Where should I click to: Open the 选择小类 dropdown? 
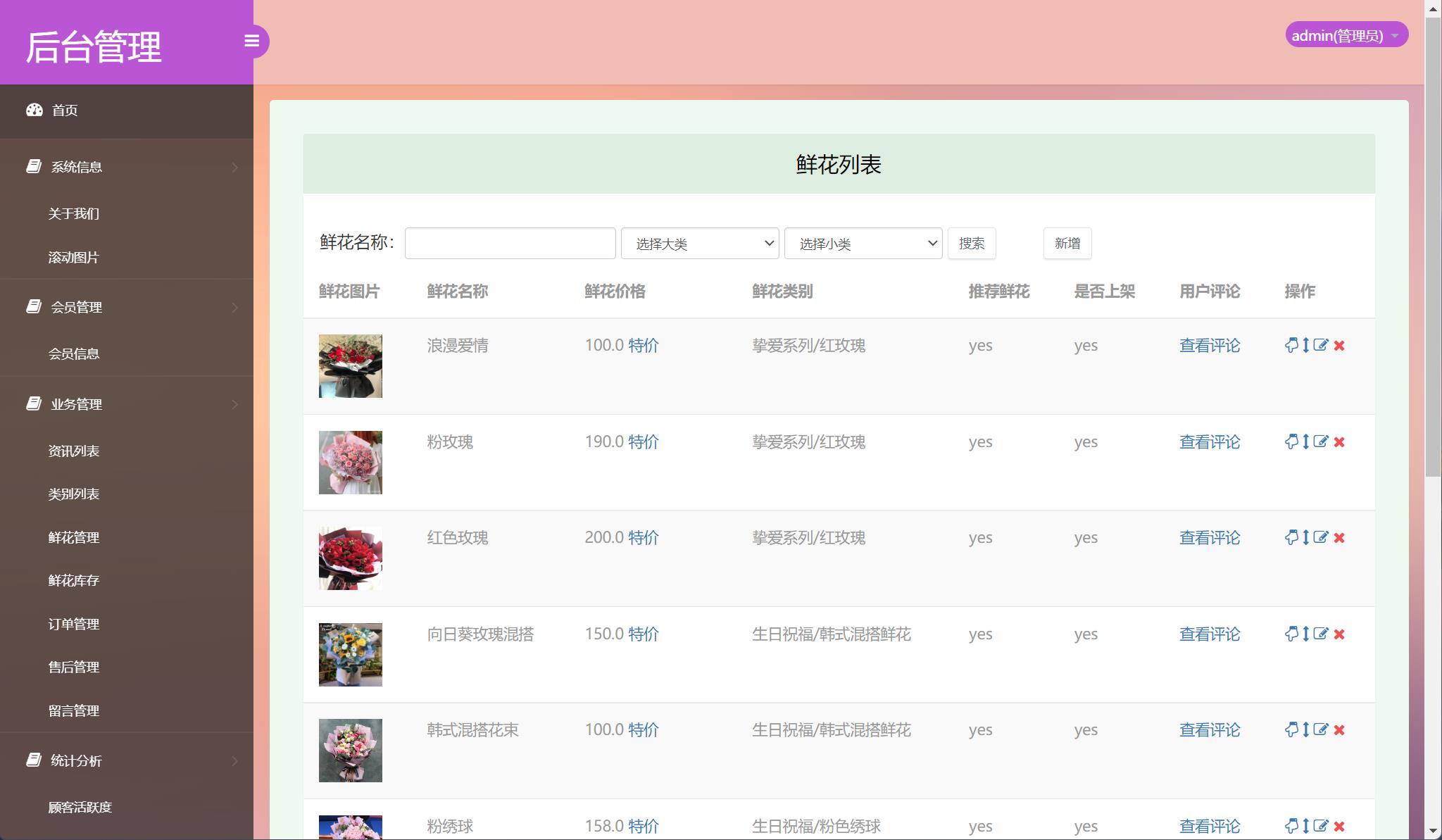point(863,243)
